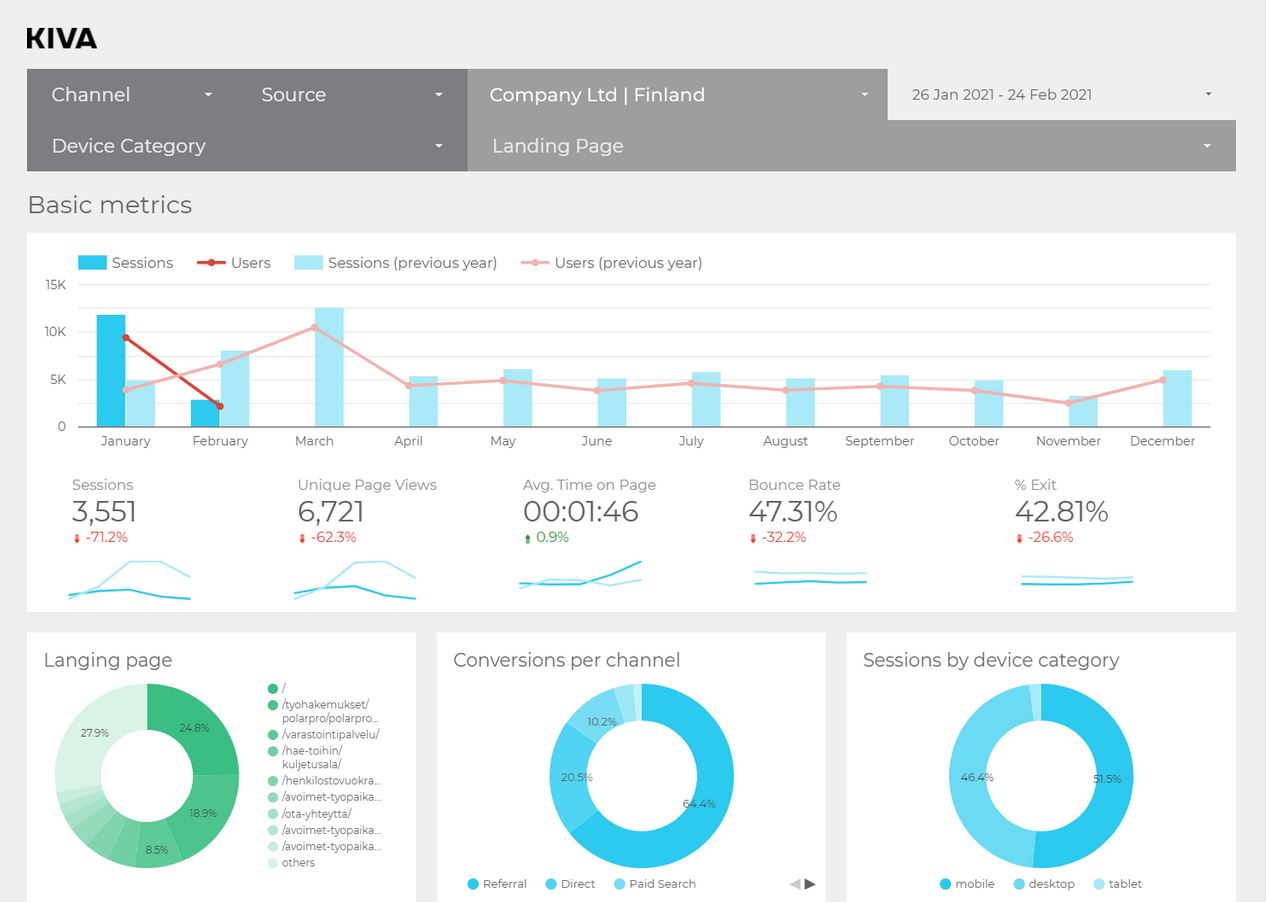Open the Channel filter dropdown
Screen dimensions: 1266x902
pyautogui.click(x=132, y=95)
